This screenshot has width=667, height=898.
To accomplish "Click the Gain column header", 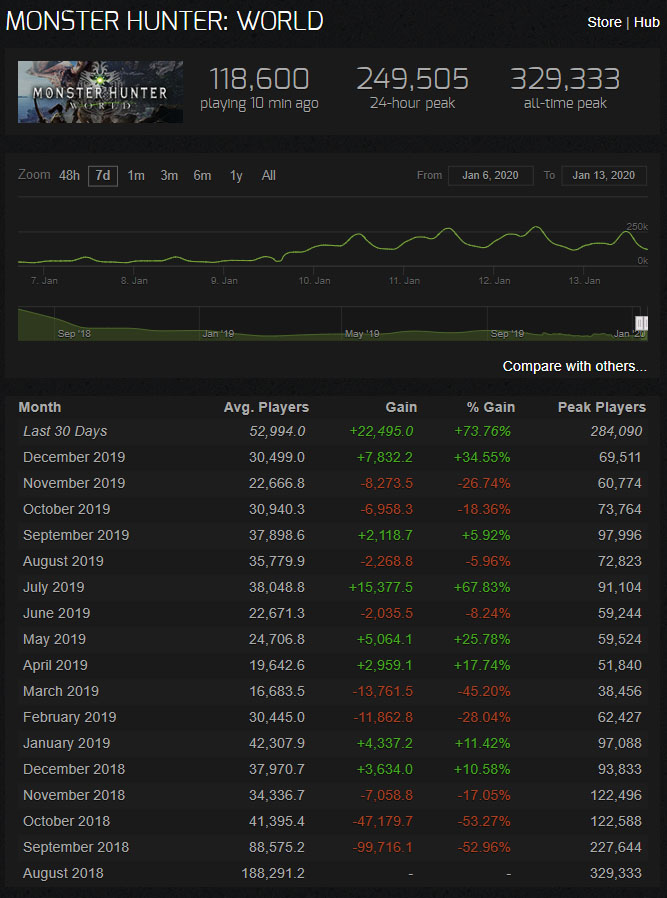I will pos(401,407).
